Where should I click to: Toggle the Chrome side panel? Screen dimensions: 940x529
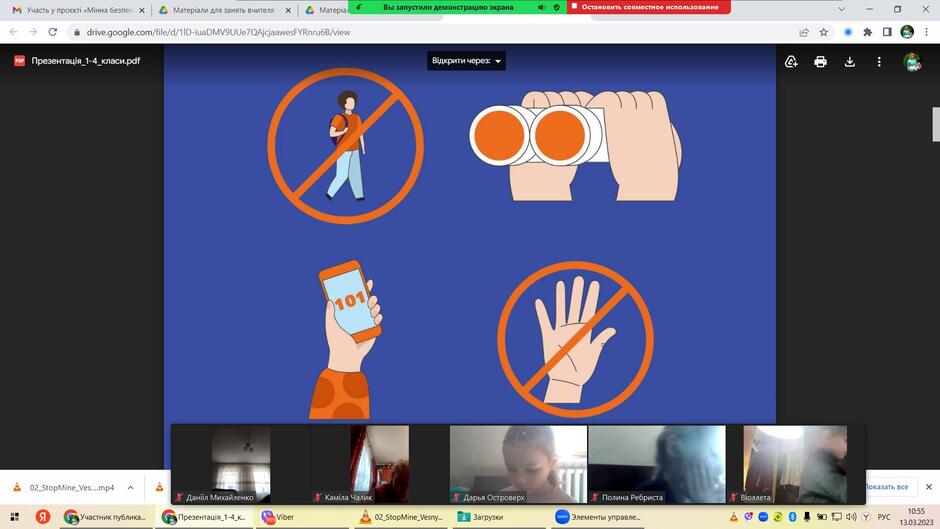click(x=887, y=32)
